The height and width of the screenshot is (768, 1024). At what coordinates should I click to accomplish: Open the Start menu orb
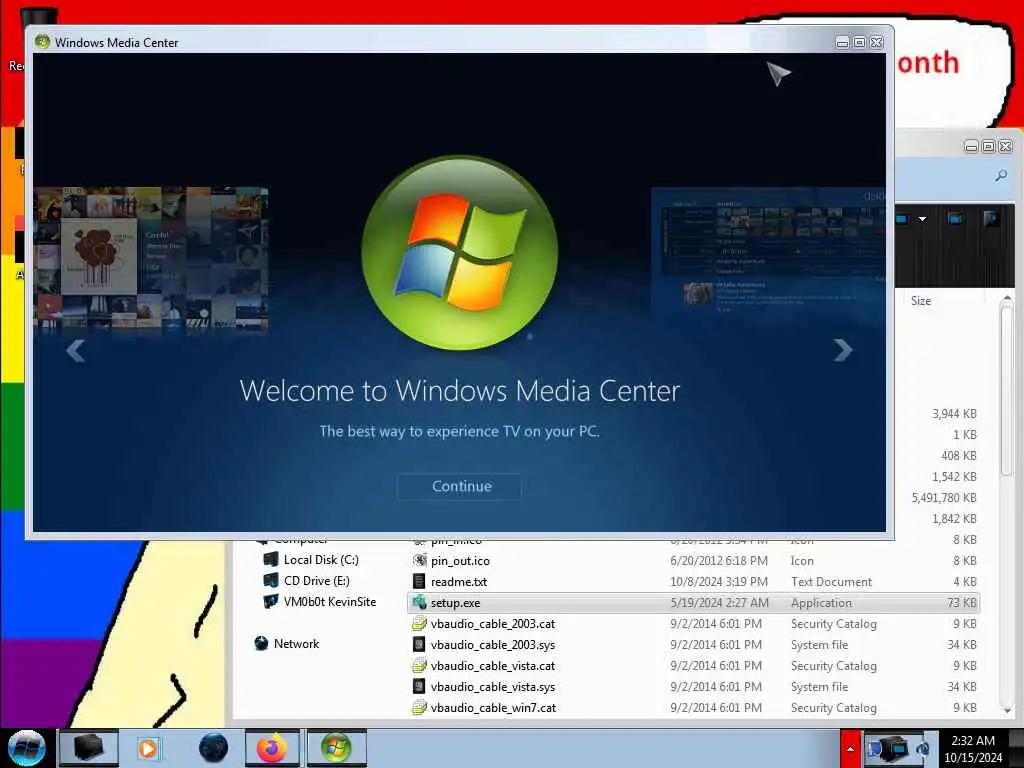point(26,748)
